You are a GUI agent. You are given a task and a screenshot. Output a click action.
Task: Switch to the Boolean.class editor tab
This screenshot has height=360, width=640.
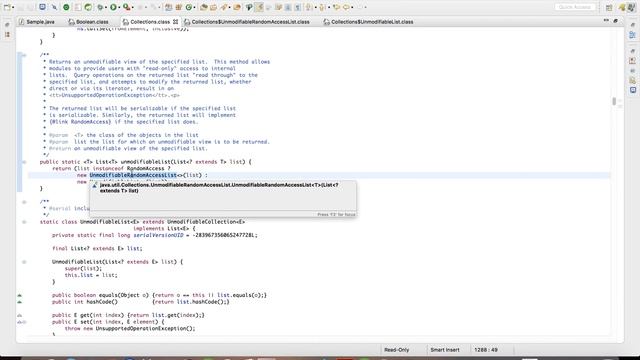88,22
